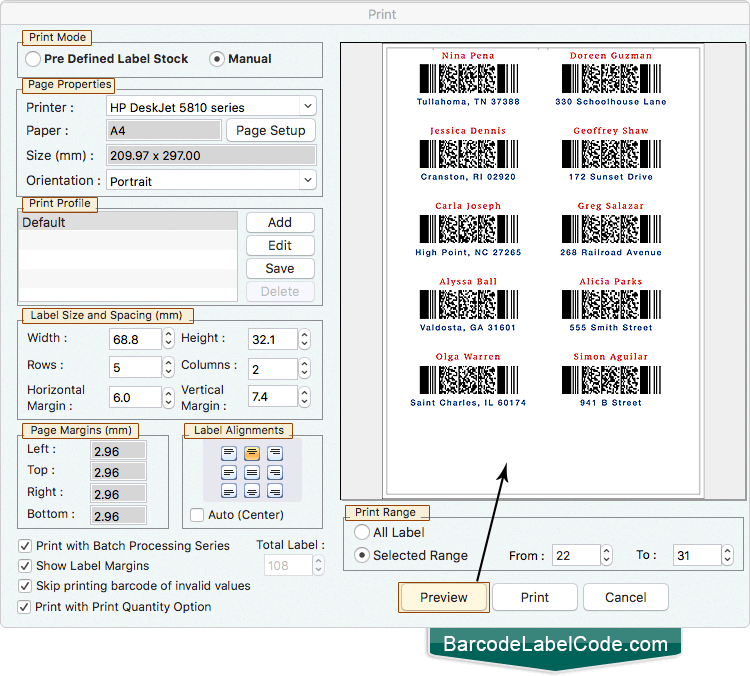Click the Height input field
The height and width of the screenshot is (676, 750).
click(x=273, y=339)
